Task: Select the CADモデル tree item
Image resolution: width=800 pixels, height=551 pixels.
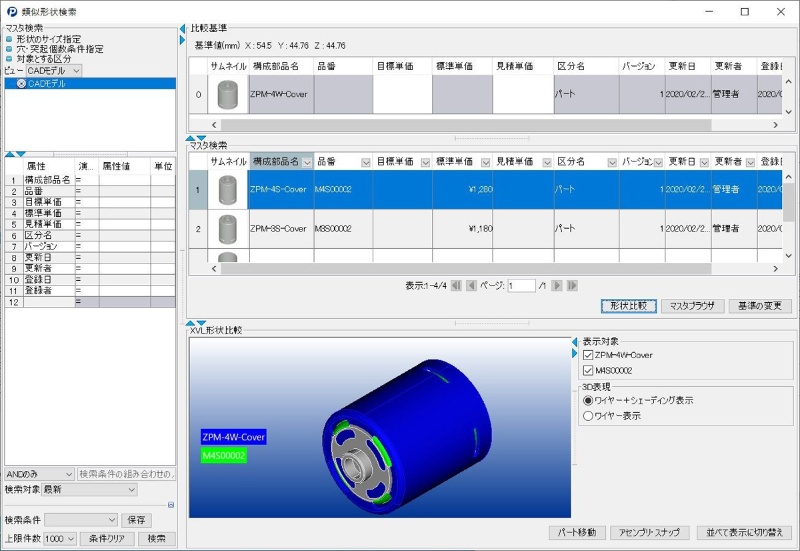Action: (46, 84)
